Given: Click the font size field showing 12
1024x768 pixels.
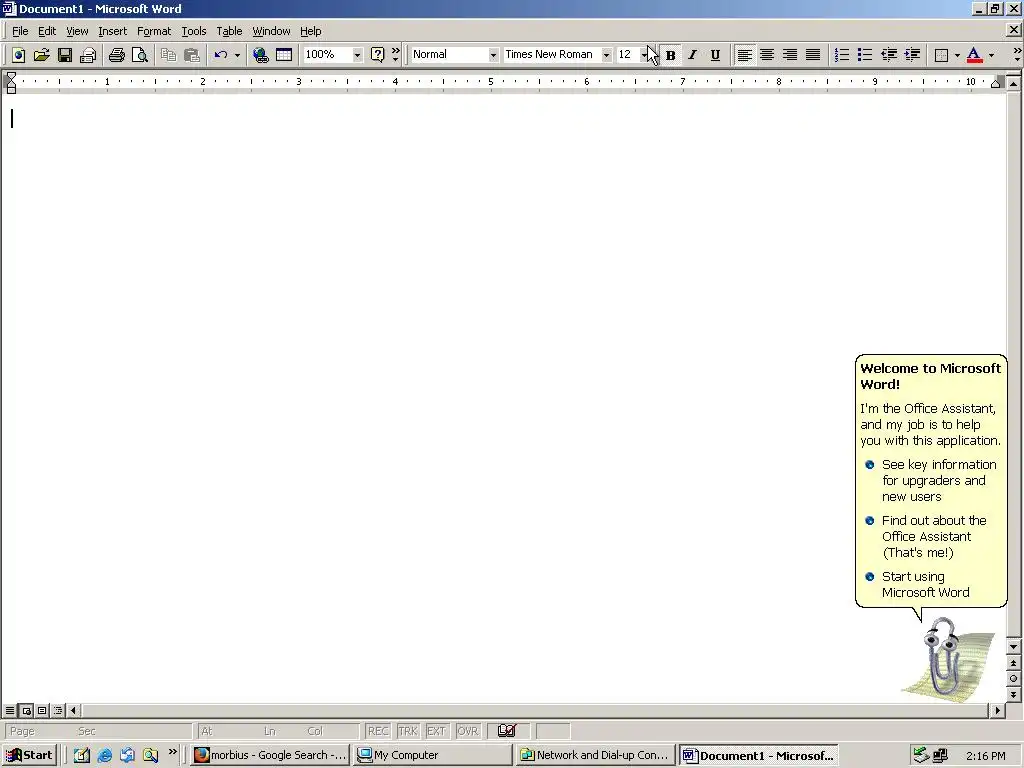Looking at the screenshot, I should (628, 55).
